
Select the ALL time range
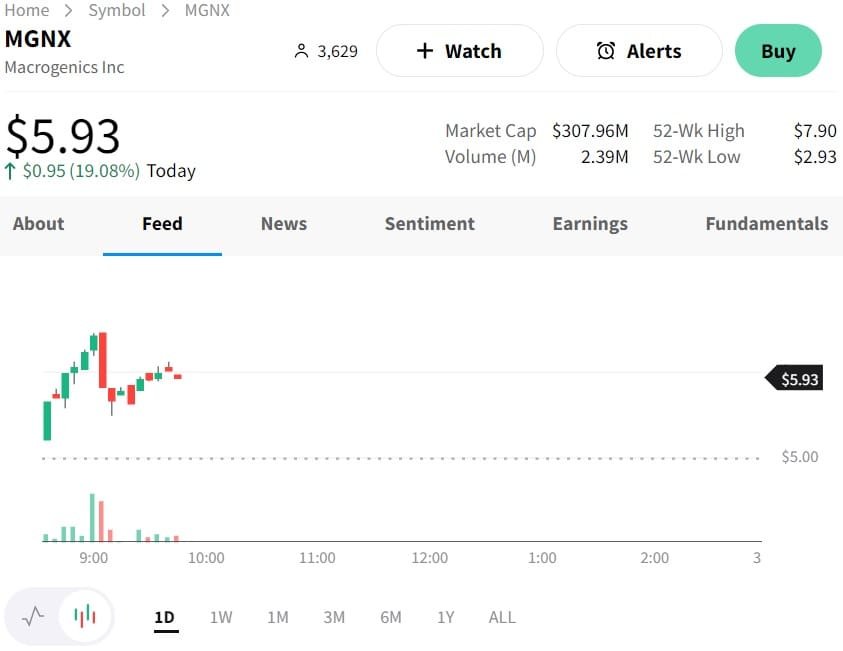[502, 617]
